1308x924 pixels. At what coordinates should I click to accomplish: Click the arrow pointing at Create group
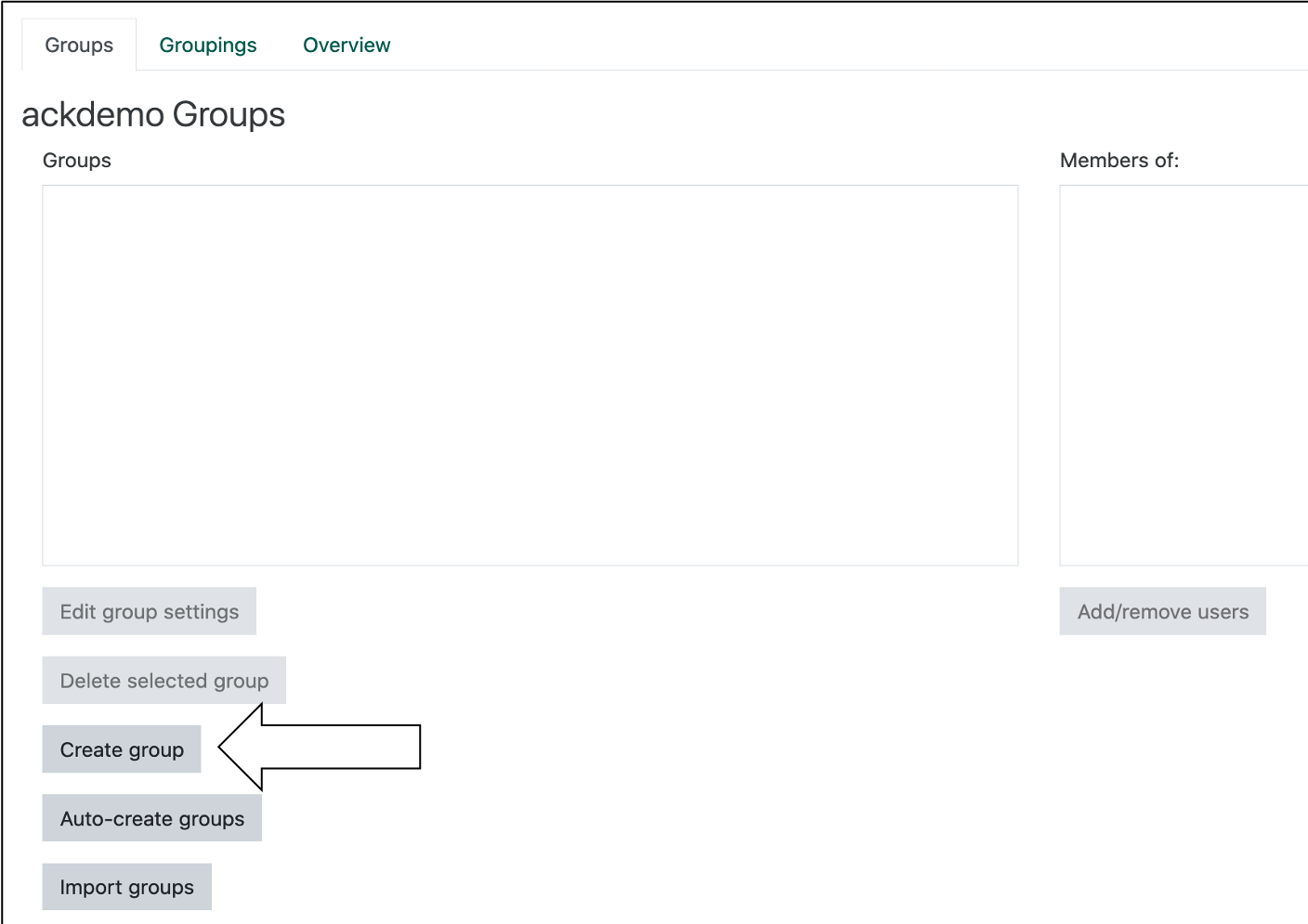pos(316,747)
